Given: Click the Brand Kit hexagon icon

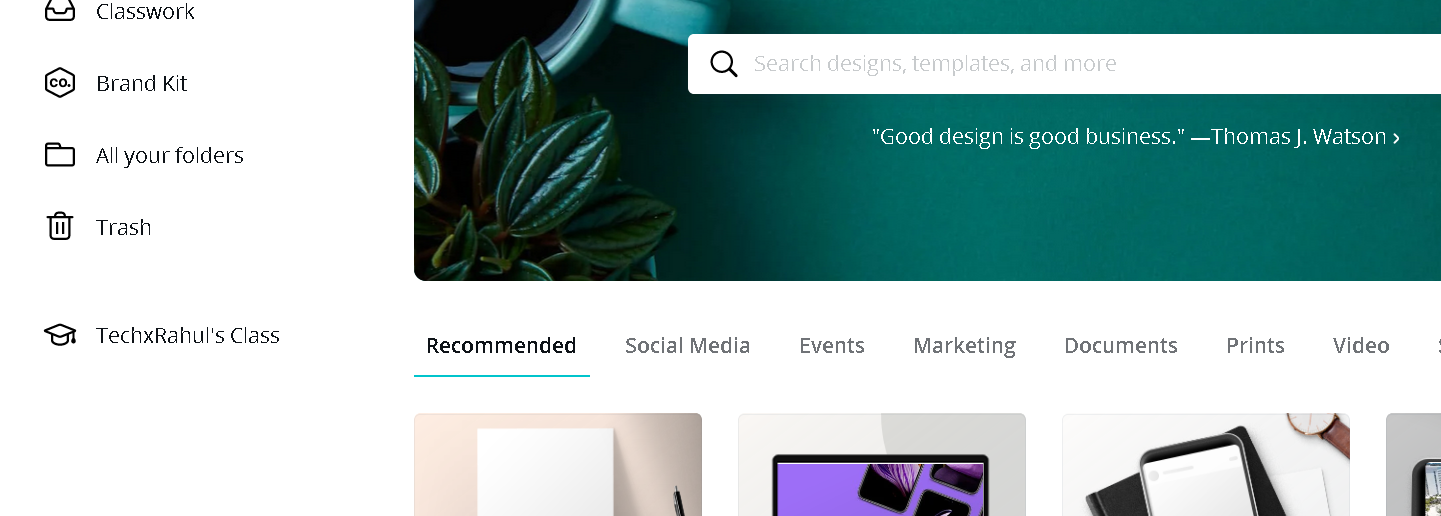Looking at the screenshot, I should point(60,83).
